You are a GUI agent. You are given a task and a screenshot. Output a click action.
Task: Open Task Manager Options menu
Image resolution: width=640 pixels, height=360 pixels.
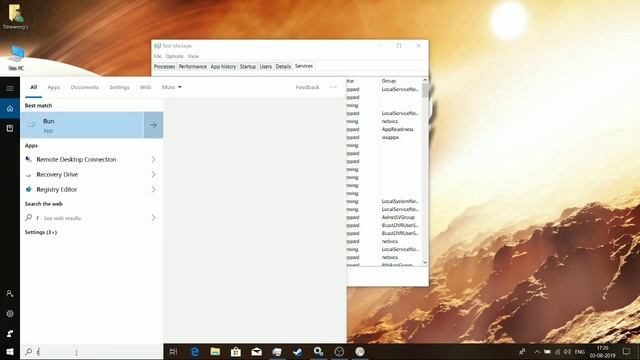point(174,56)
